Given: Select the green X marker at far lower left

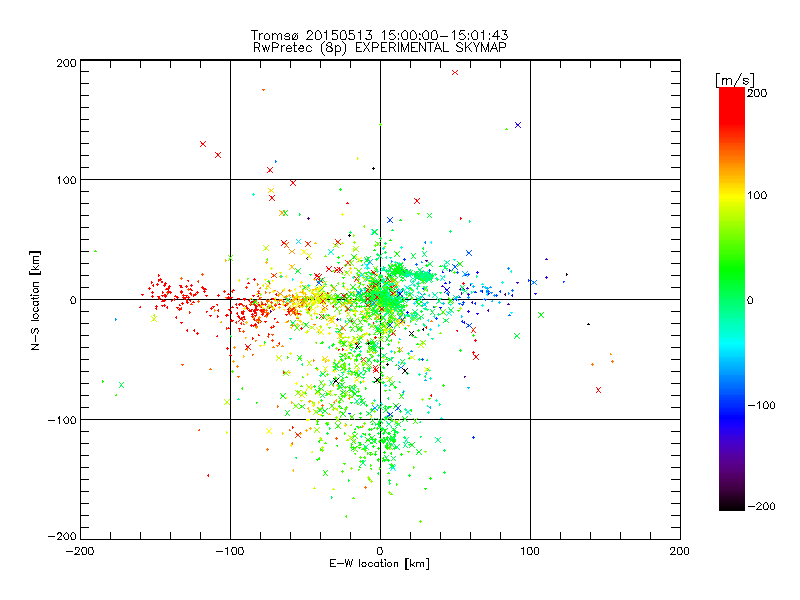Looking at the screenshot, I should coord(121,385).
